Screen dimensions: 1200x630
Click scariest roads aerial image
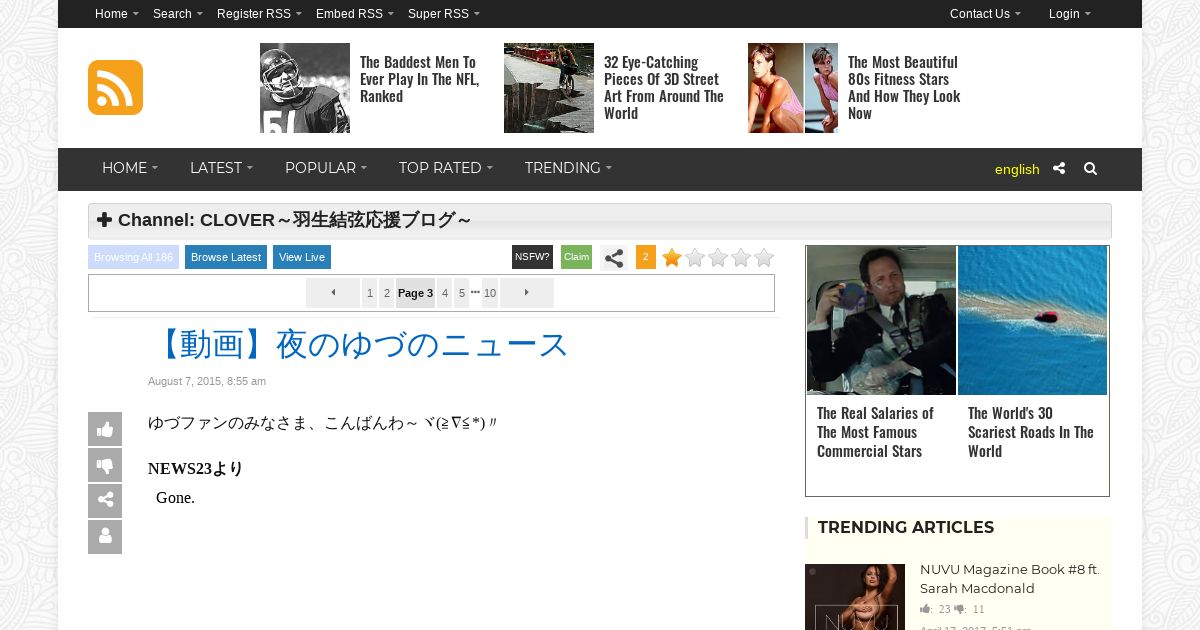(1032, 320)
